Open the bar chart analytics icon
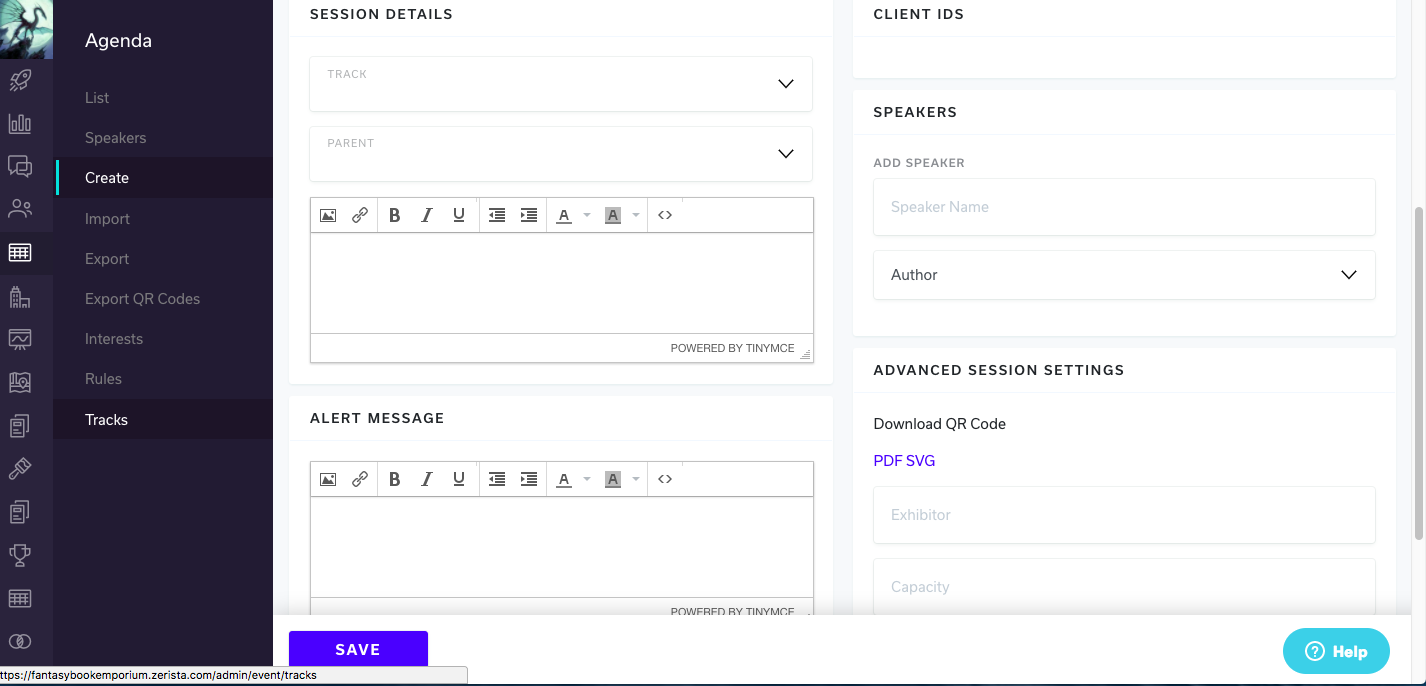 pyautogui.click(x=20, y=123)
